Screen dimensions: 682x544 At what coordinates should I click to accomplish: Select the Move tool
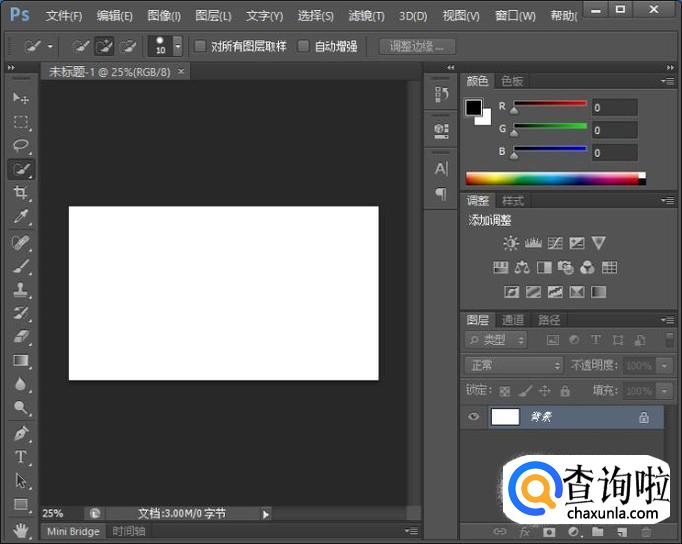coord(21,98)
